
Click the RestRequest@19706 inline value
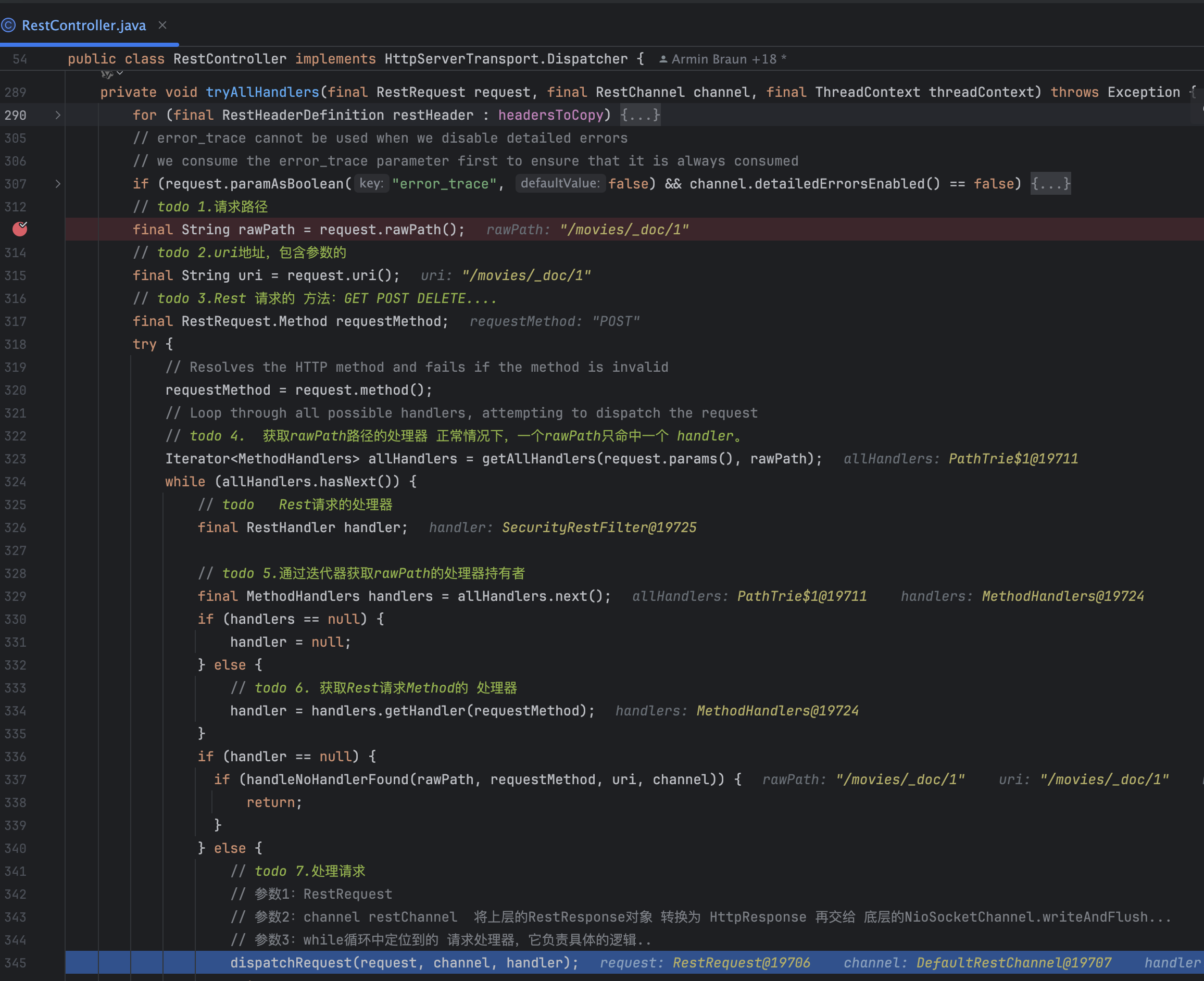(x=741, y=962)
